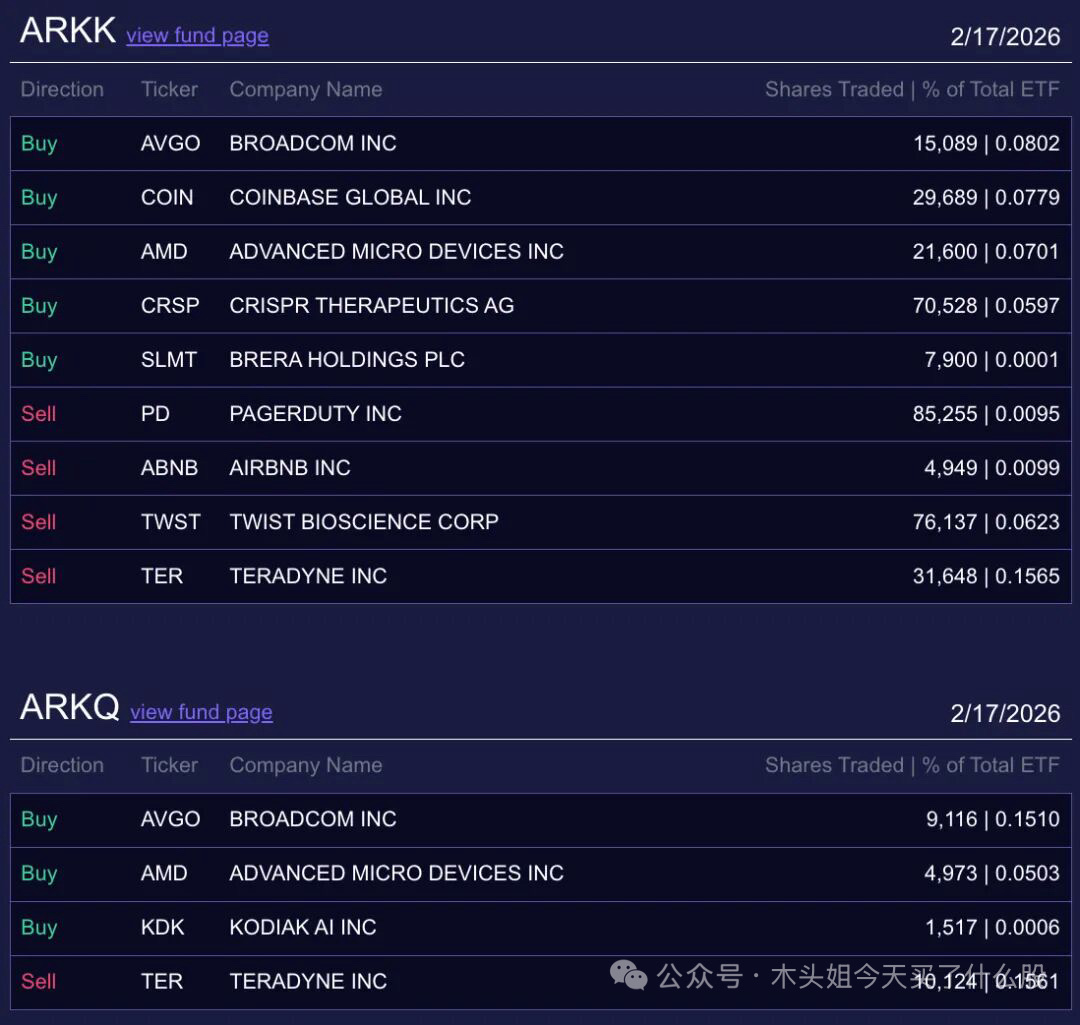Click Buy label in KDK row

click(39, 928)
